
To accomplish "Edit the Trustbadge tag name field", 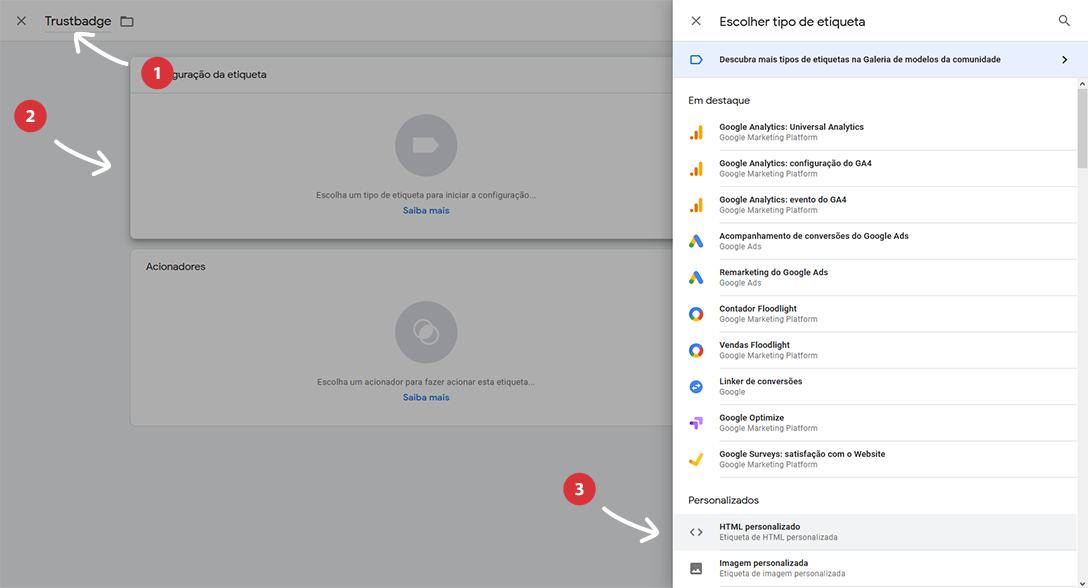I will 78,22.
